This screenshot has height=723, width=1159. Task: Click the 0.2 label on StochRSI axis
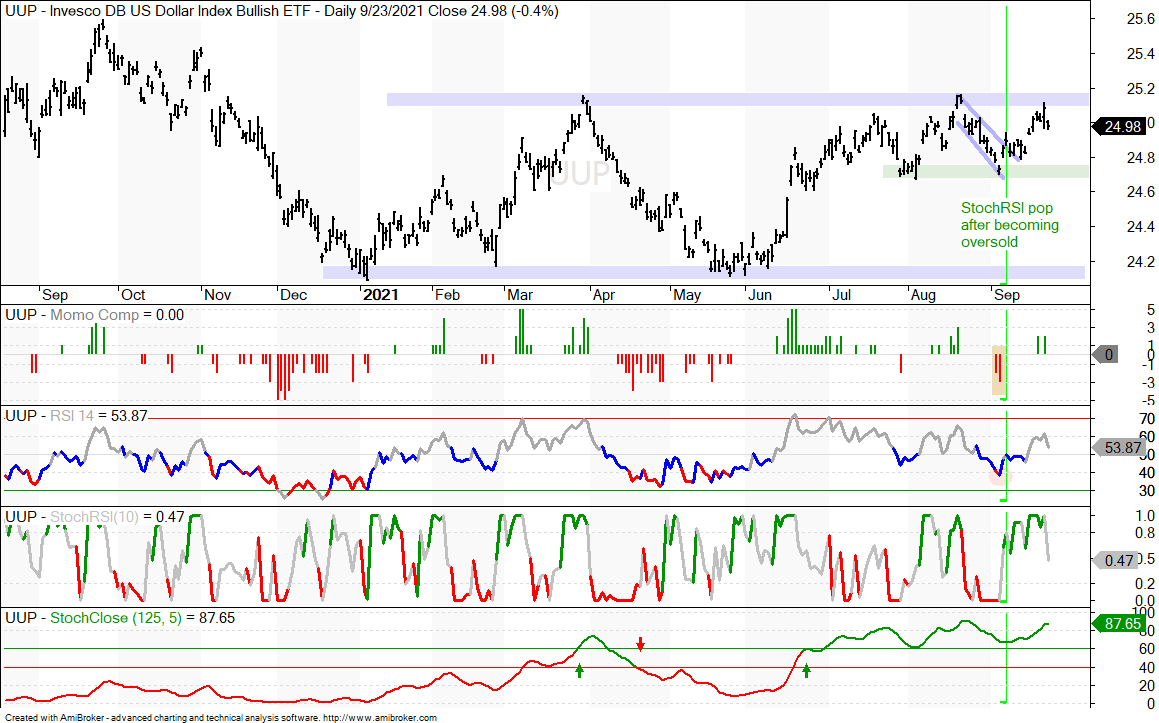(1144, 584)
